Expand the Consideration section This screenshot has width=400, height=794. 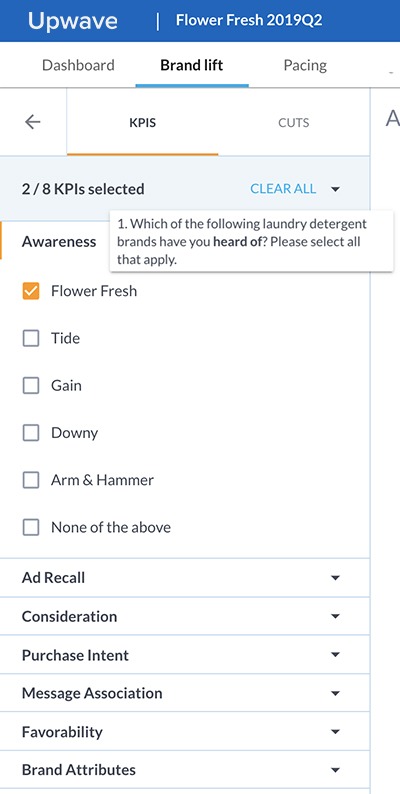point(184,616)
